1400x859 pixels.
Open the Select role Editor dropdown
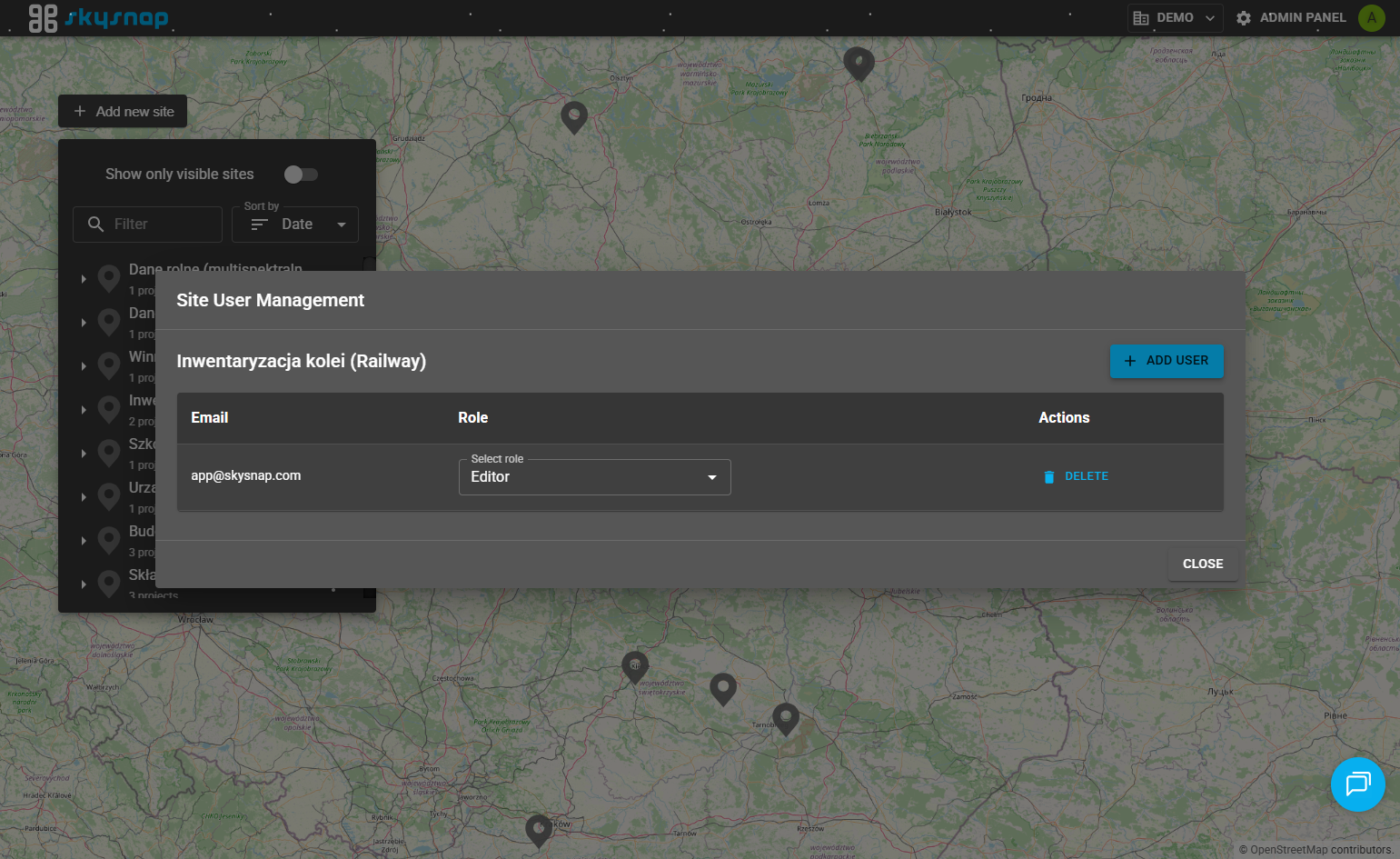[595, 477]
